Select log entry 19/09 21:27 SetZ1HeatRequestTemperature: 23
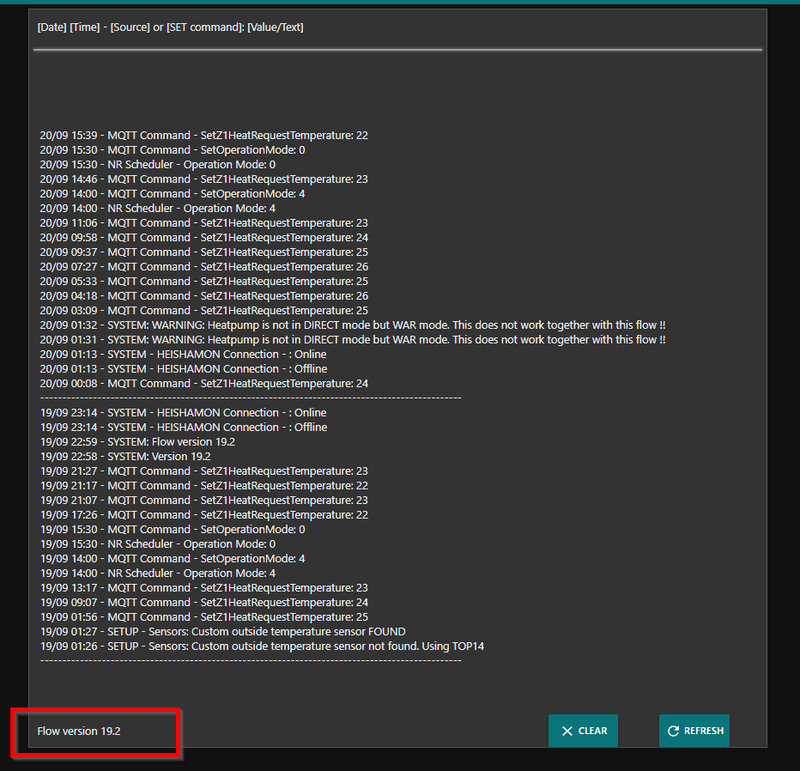800x771 pixels. (x=204, y=471)
